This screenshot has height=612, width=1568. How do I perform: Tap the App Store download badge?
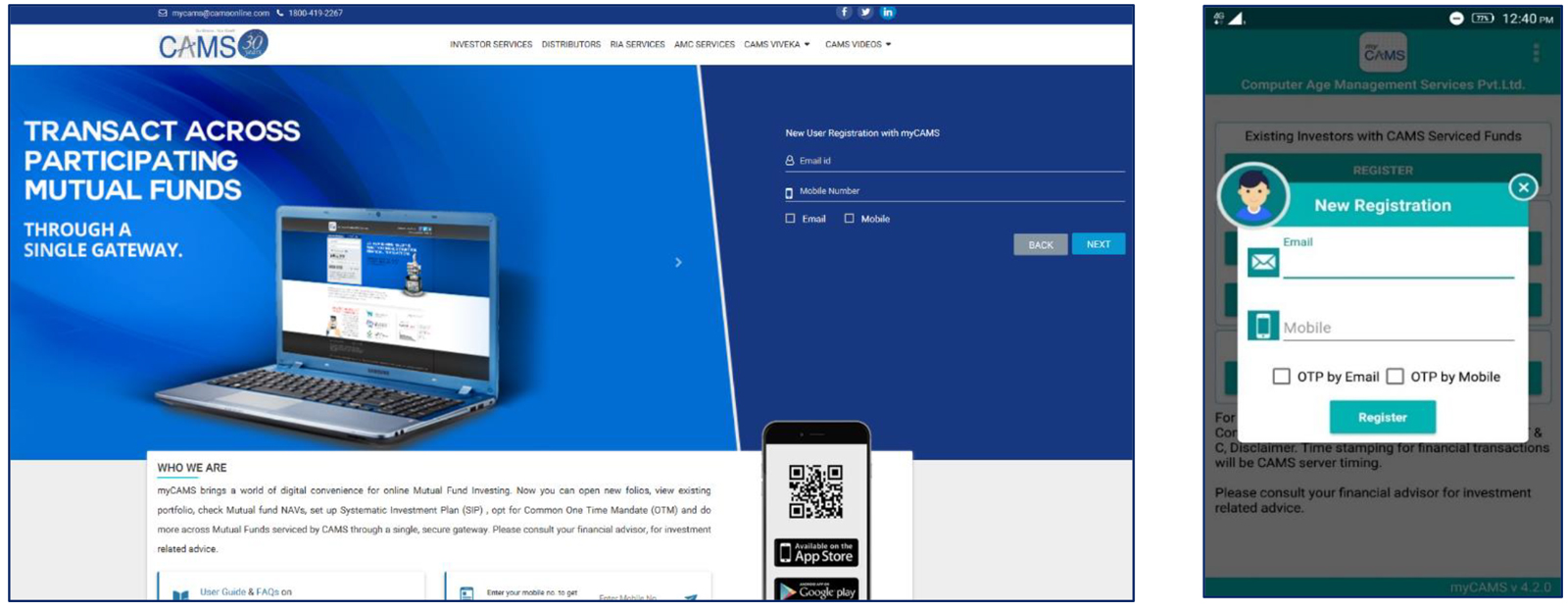pyautogui.click(x=816, y=553)
